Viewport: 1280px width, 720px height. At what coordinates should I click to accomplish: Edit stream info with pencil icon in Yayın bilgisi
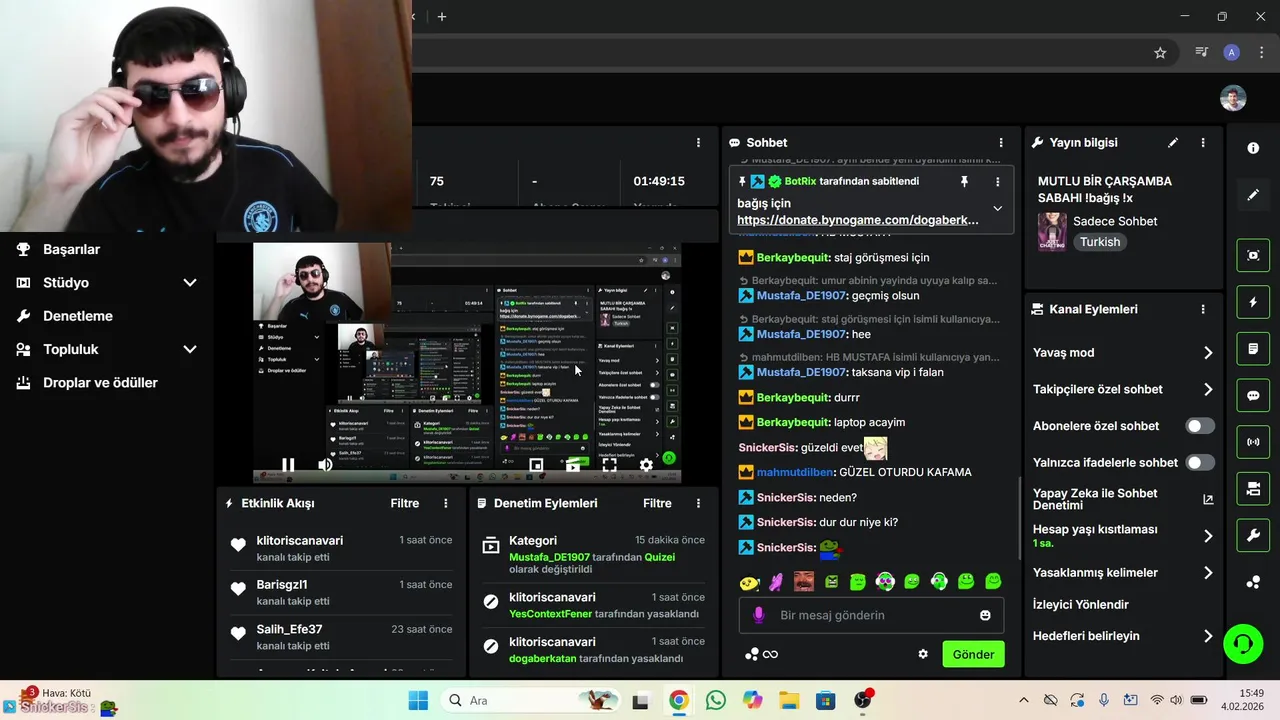1173,143
